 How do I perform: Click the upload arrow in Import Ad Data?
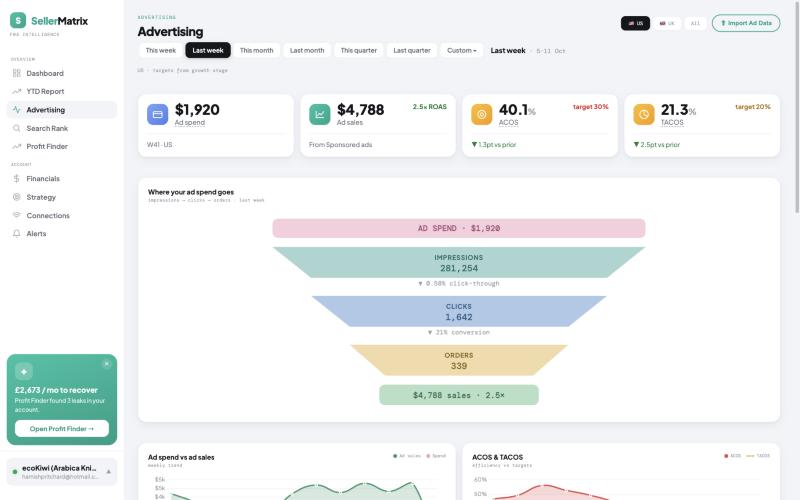tap(723, 23)
